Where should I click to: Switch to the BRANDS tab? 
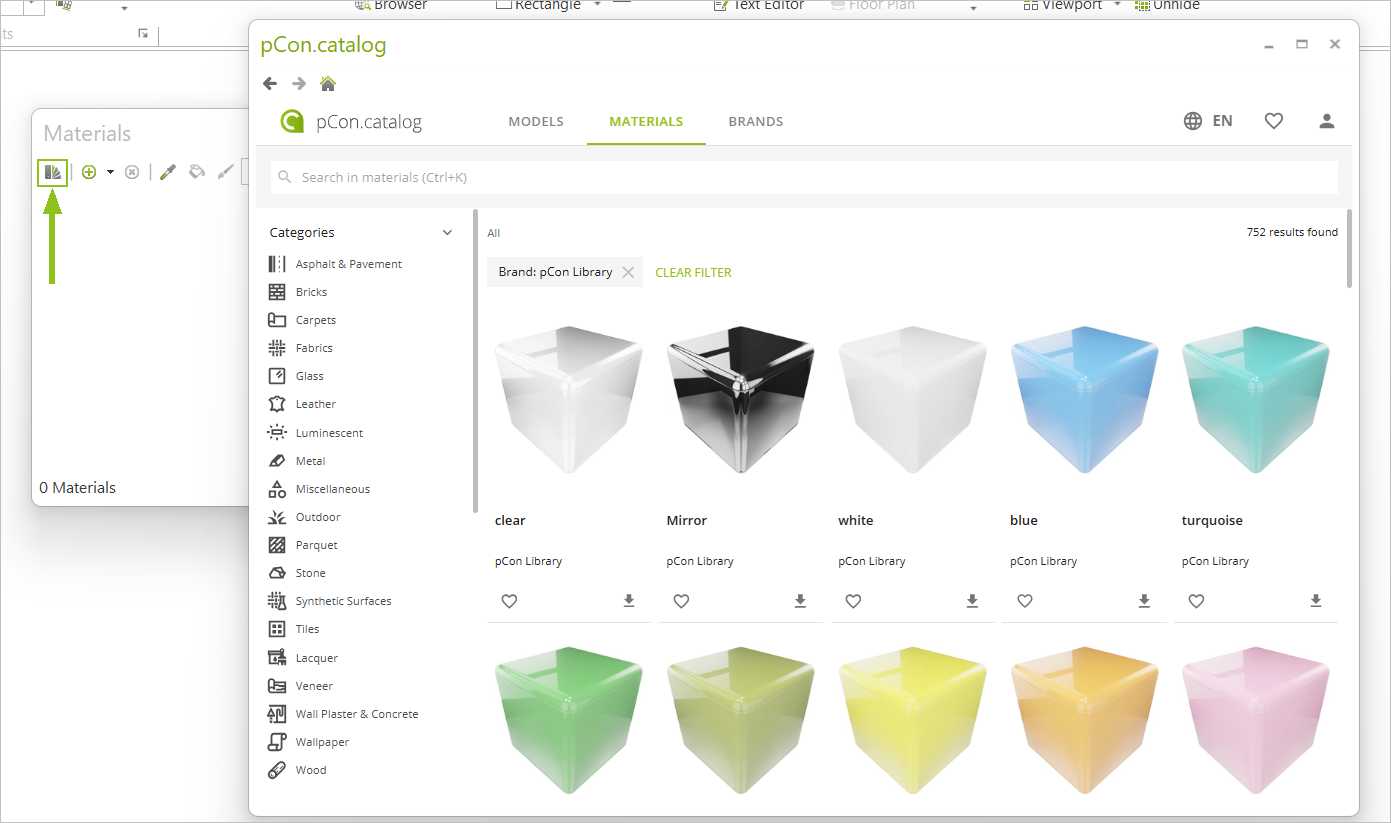click(x=756, y=122)
